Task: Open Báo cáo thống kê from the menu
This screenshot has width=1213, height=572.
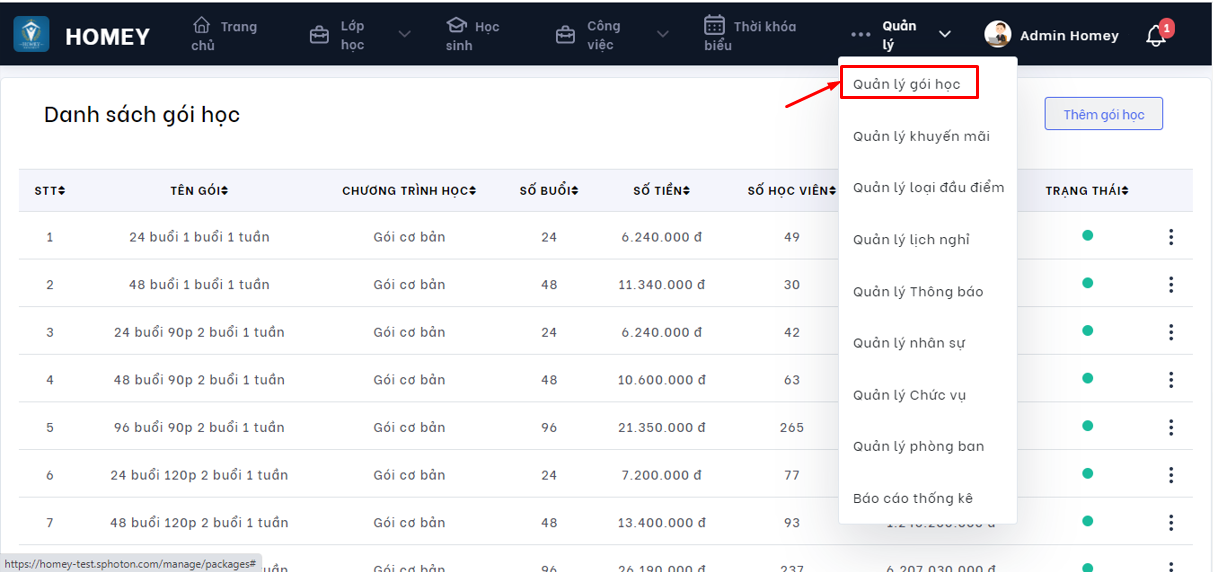Action: (912, 498)
